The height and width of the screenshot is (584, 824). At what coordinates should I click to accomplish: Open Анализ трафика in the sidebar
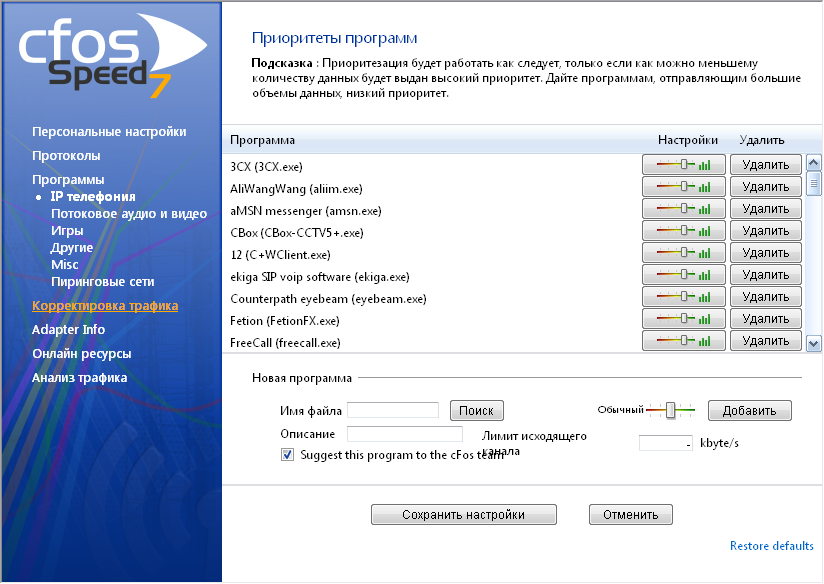click(79, 378)
